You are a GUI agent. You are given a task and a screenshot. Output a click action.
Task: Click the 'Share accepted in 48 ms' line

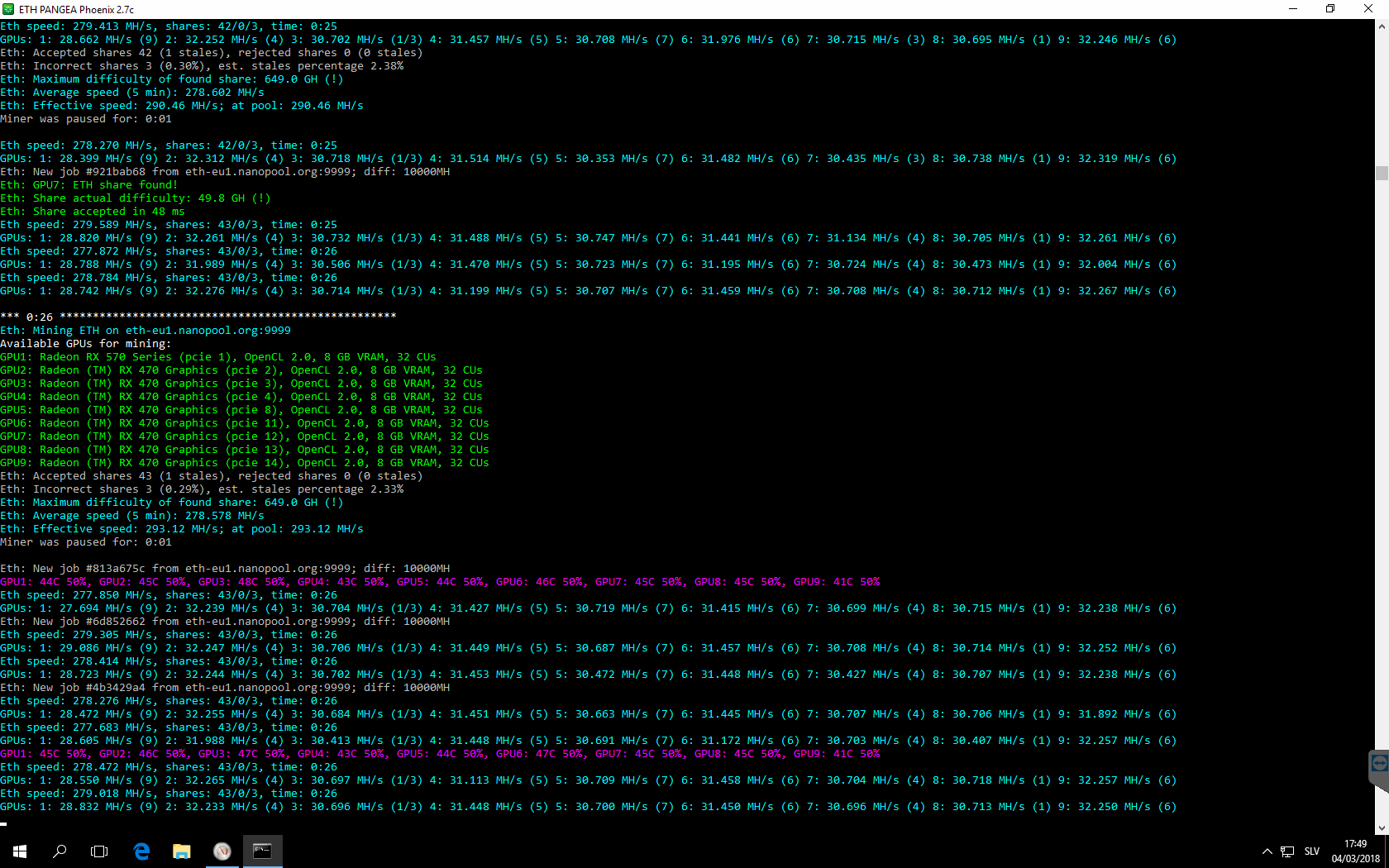click(x=93, y=212)
